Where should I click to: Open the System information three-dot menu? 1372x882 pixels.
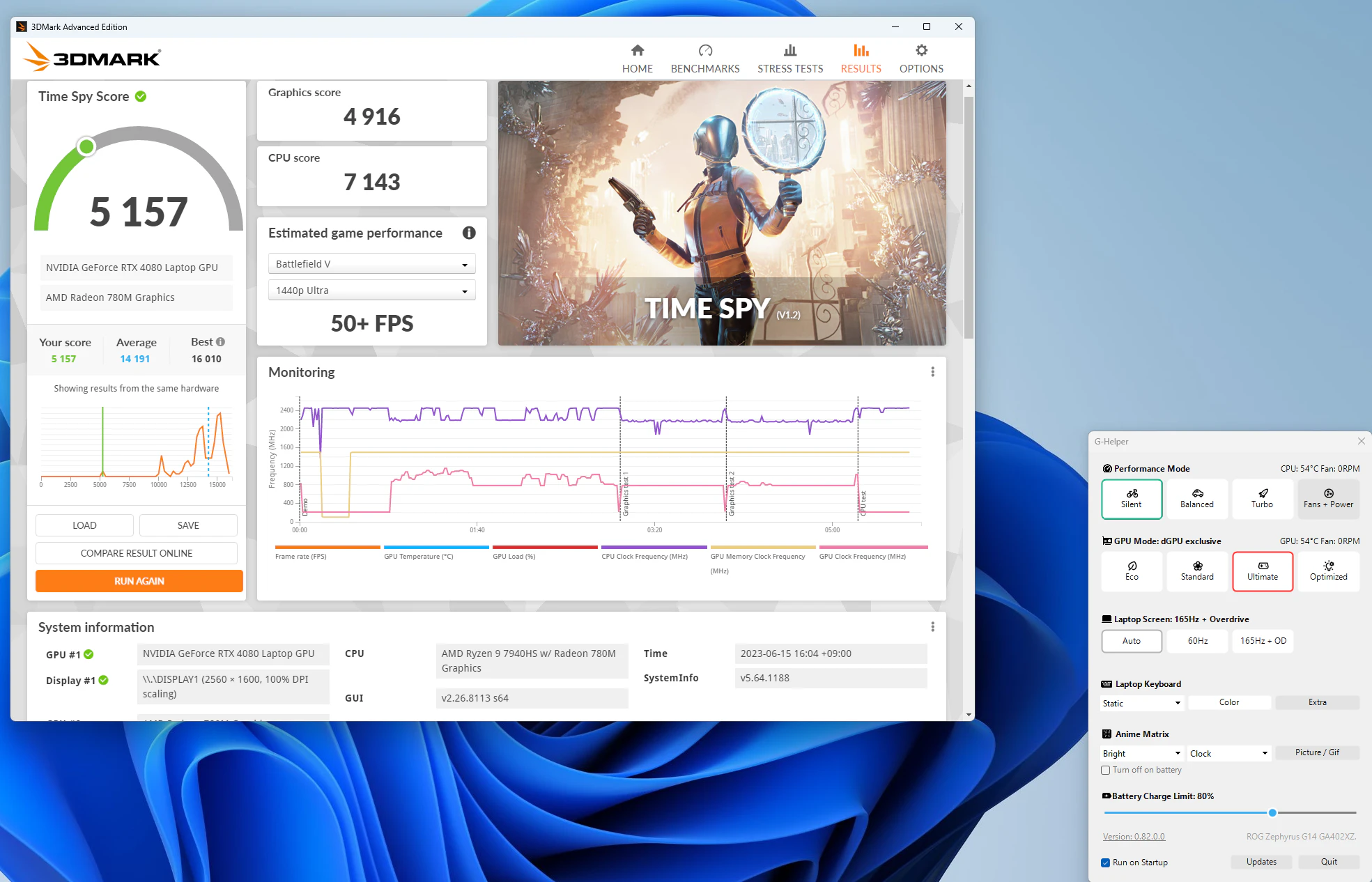coord(932,627)
